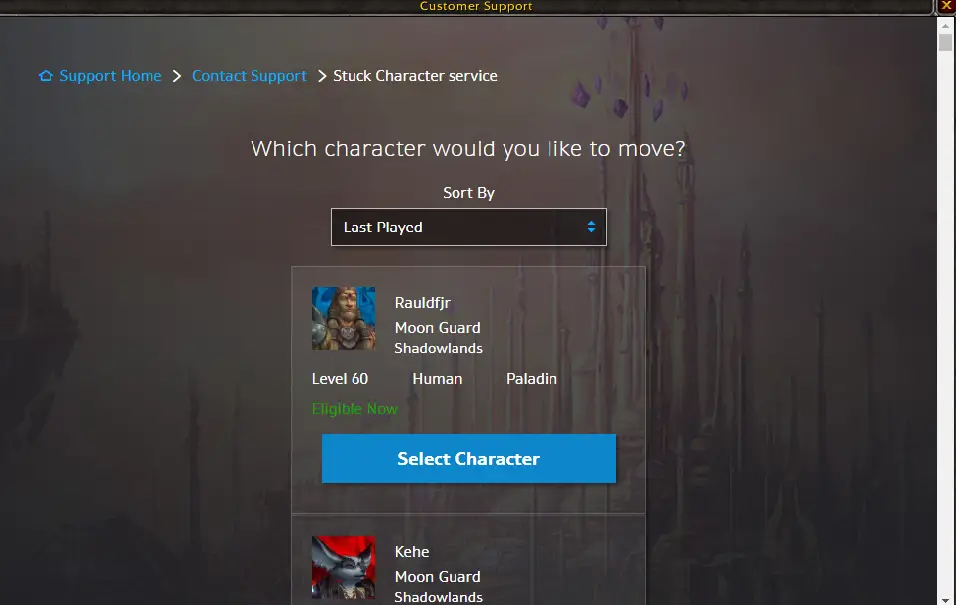The width and height of the screenshot is (956, 605).
Task: Click the Paladin class text
Action: [531, 379]
